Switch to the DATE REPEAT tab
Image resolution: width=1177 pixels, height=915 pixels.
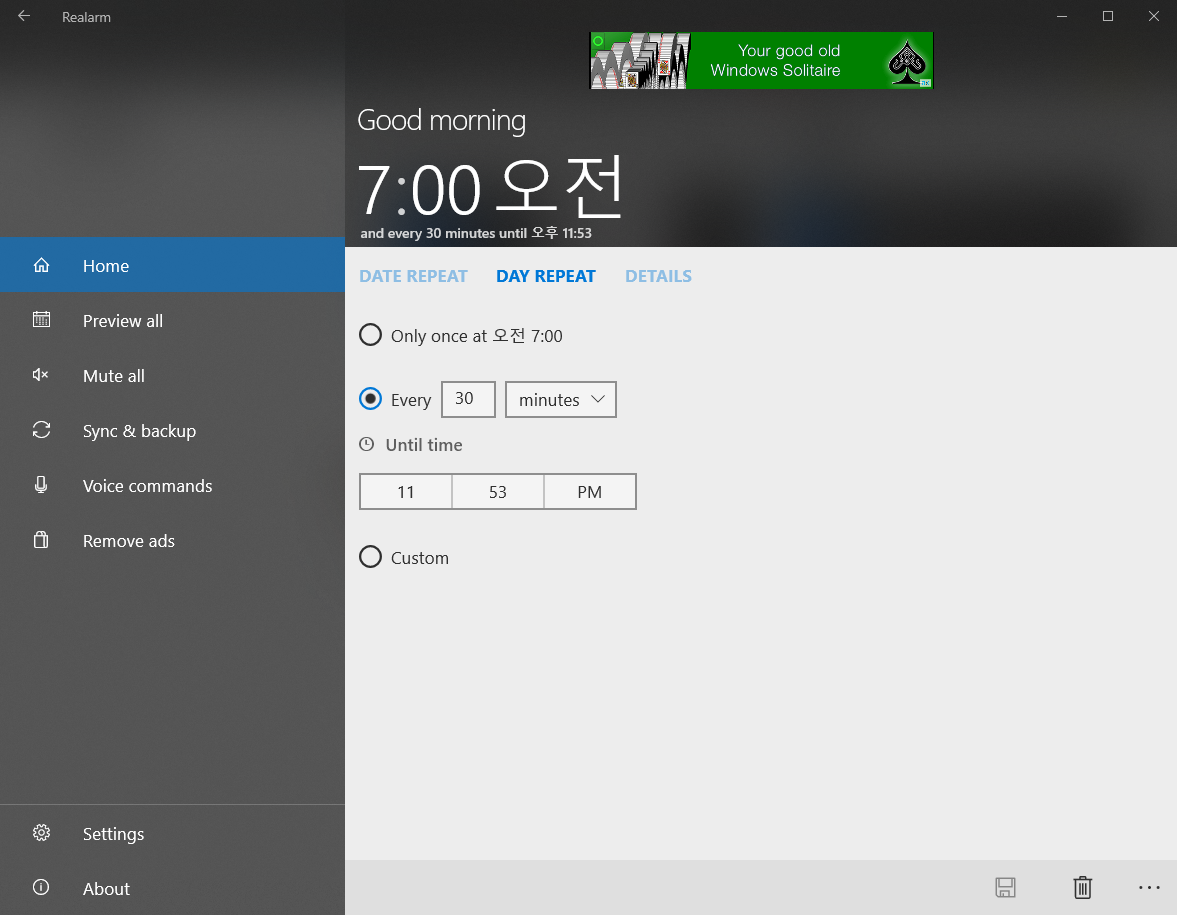tap(414, 276)
